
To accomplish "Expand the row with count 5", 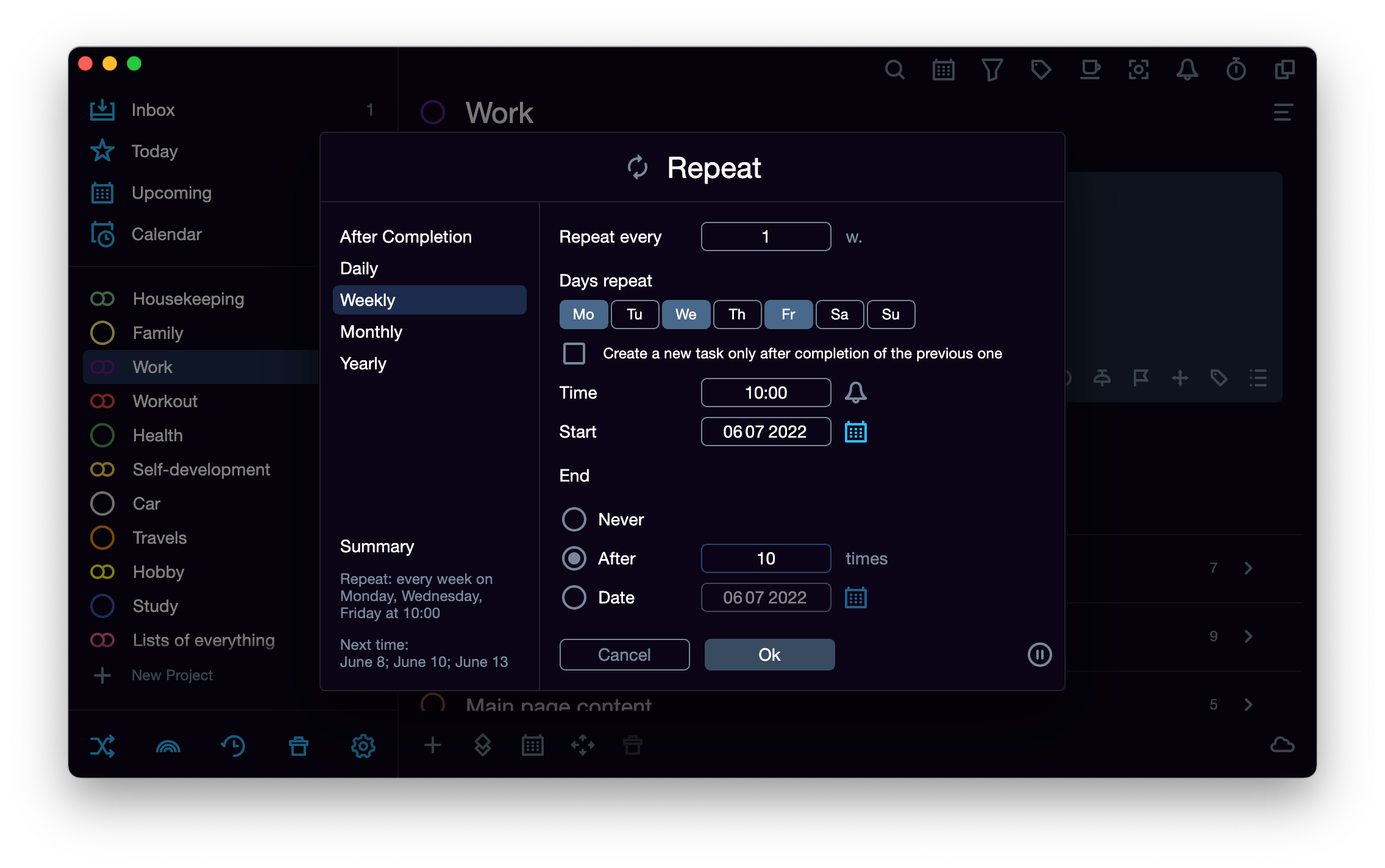I will click(1248, 705).
